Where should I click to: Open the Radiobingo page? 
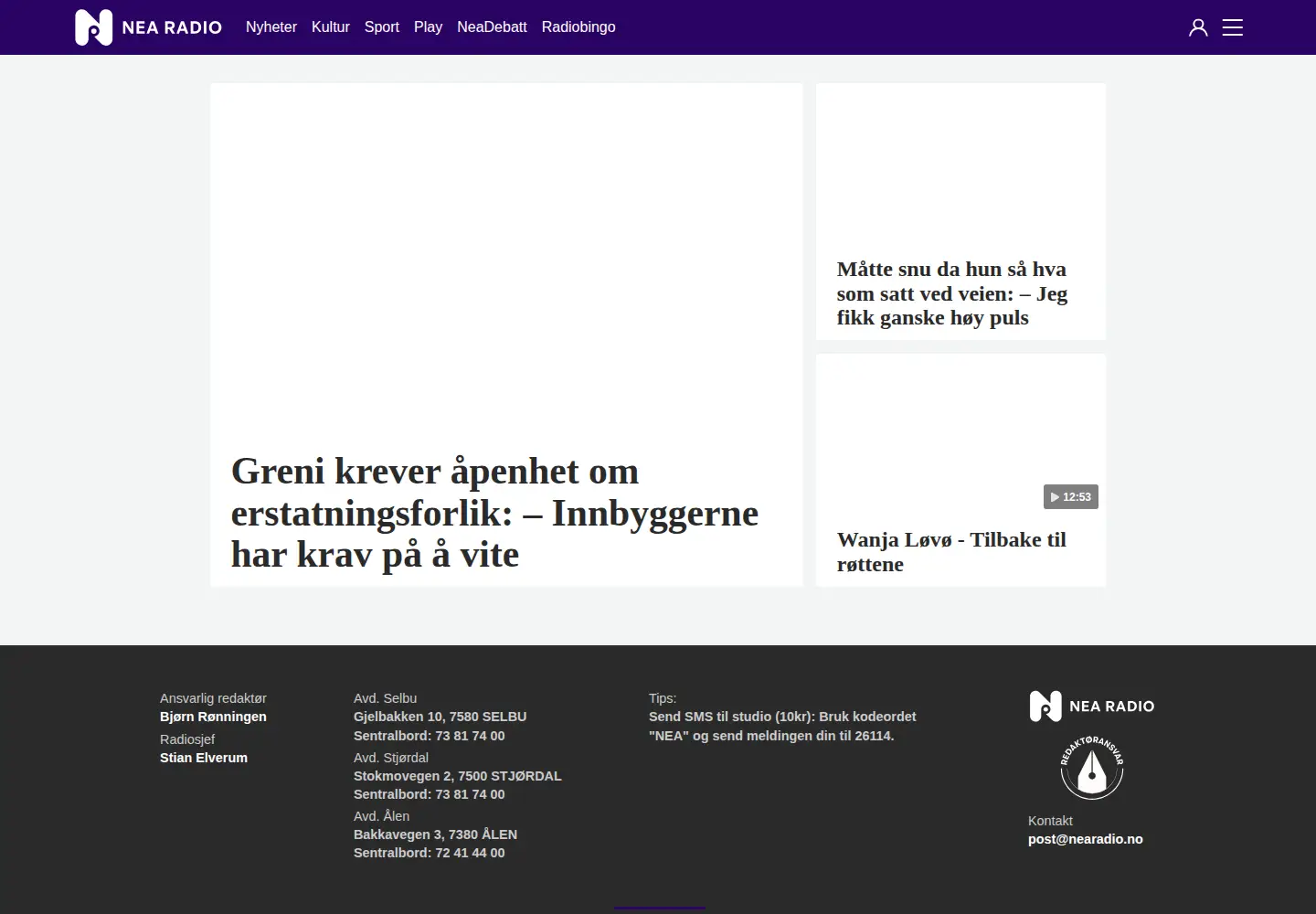[578, 27]
